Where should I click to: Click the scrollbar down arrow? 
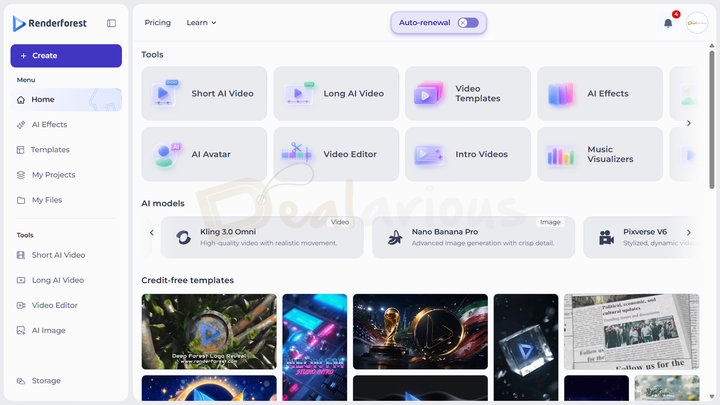(712, 397)
